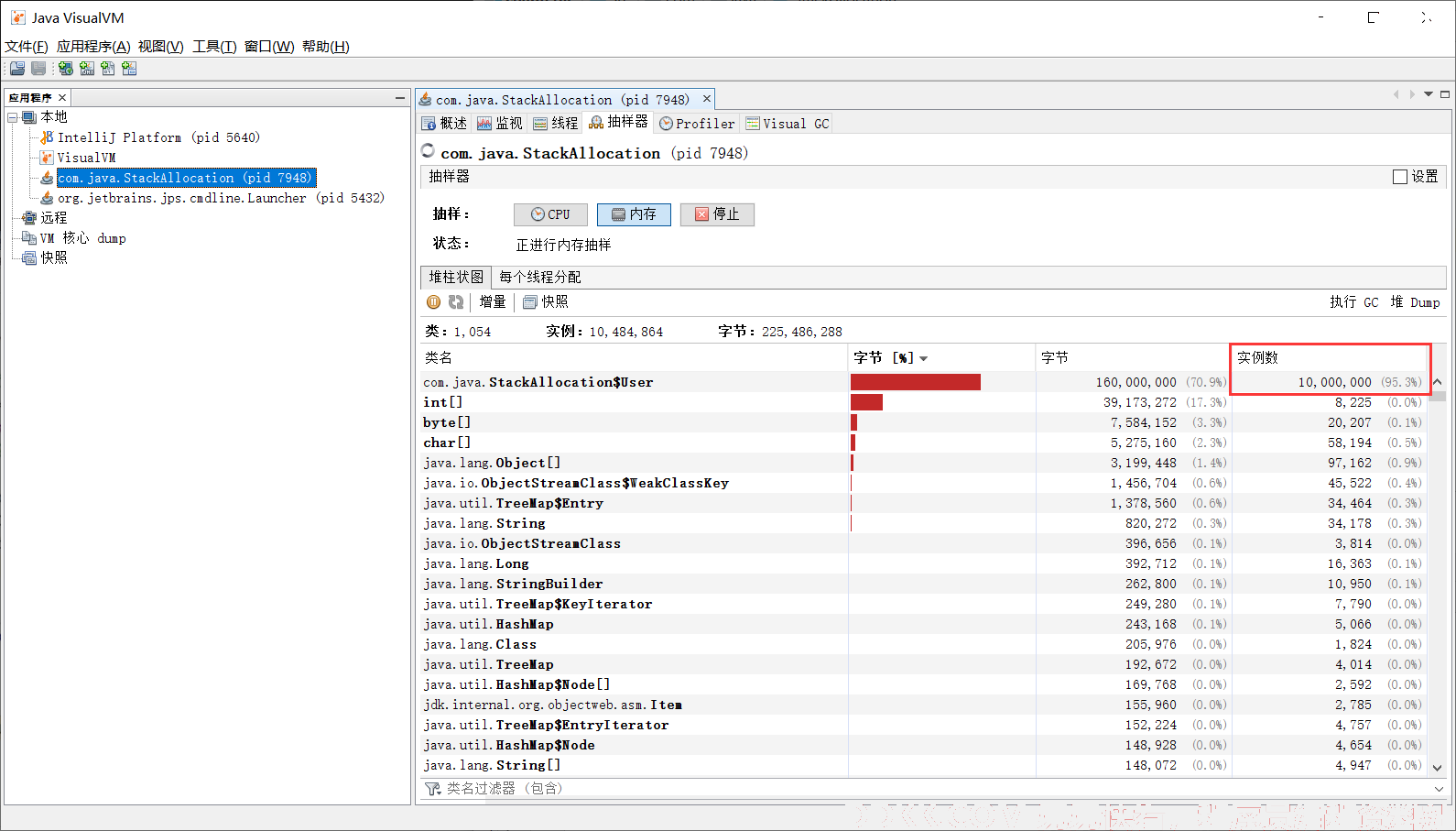This screenshot has height=831, width=1456.
Task: Enable the 设置 checkbox
Action: coord(1400,177)
